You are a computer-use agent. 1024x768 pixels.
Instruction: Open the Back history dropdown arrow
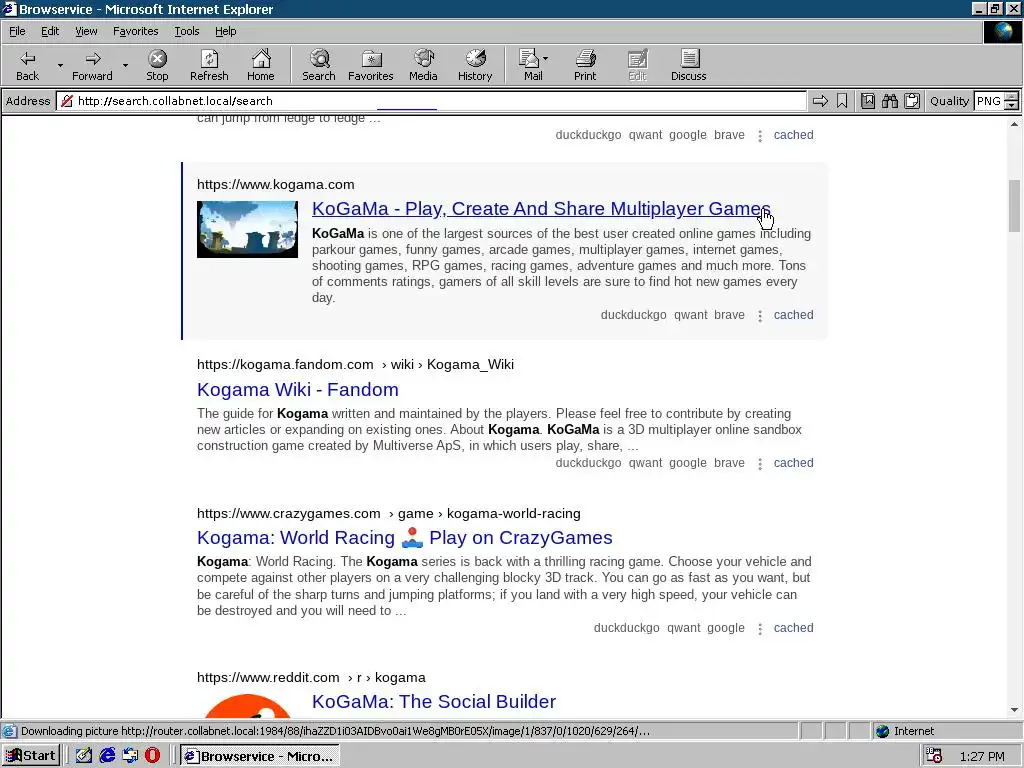tap(60, 65)
